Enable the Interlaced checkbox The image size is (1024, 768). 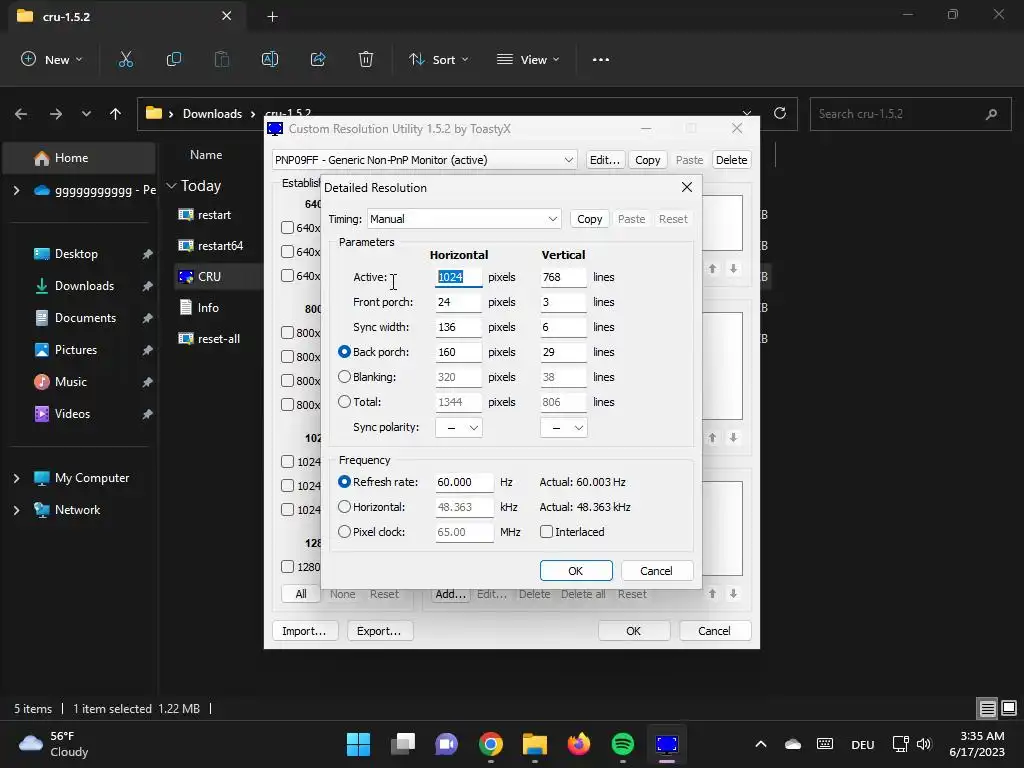coord(547,532)
